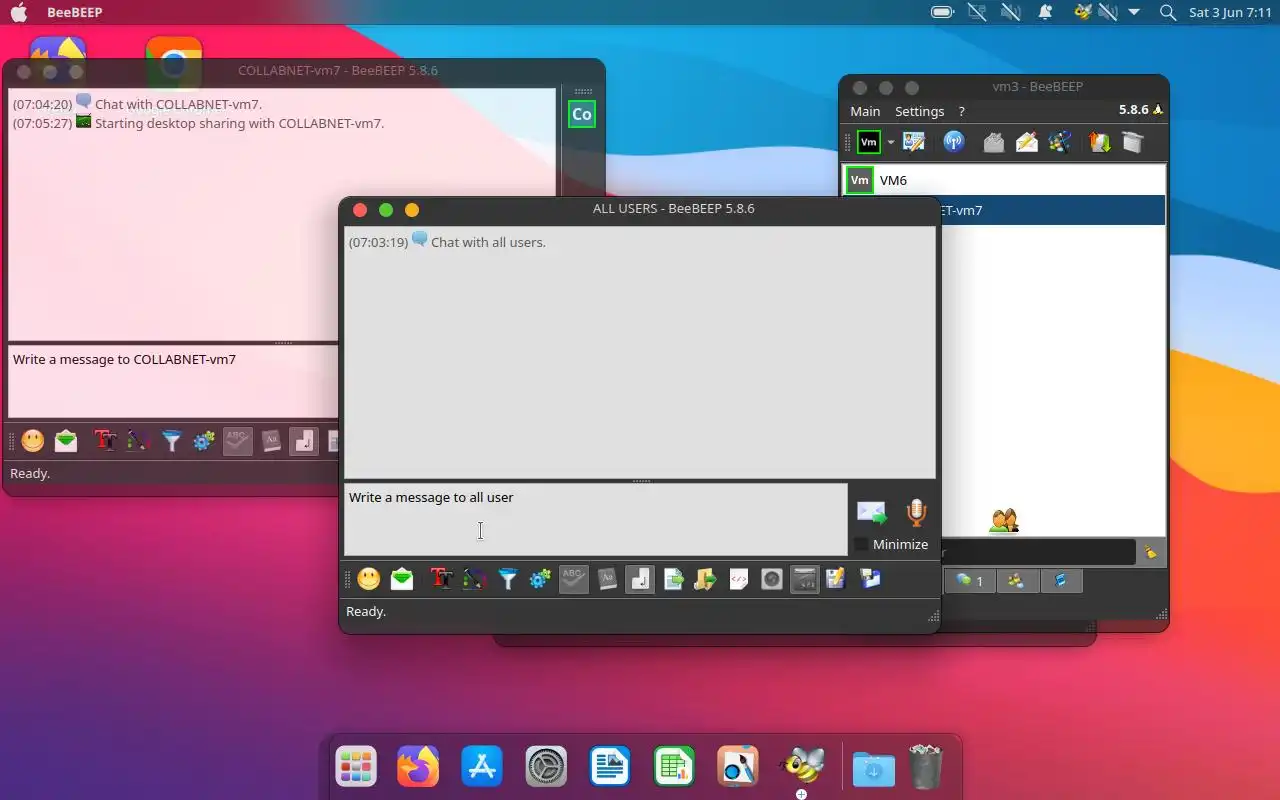The image size is (1280, 800).
Task: Click 'Chat with all users.' message text
Action: click(488, 242)
